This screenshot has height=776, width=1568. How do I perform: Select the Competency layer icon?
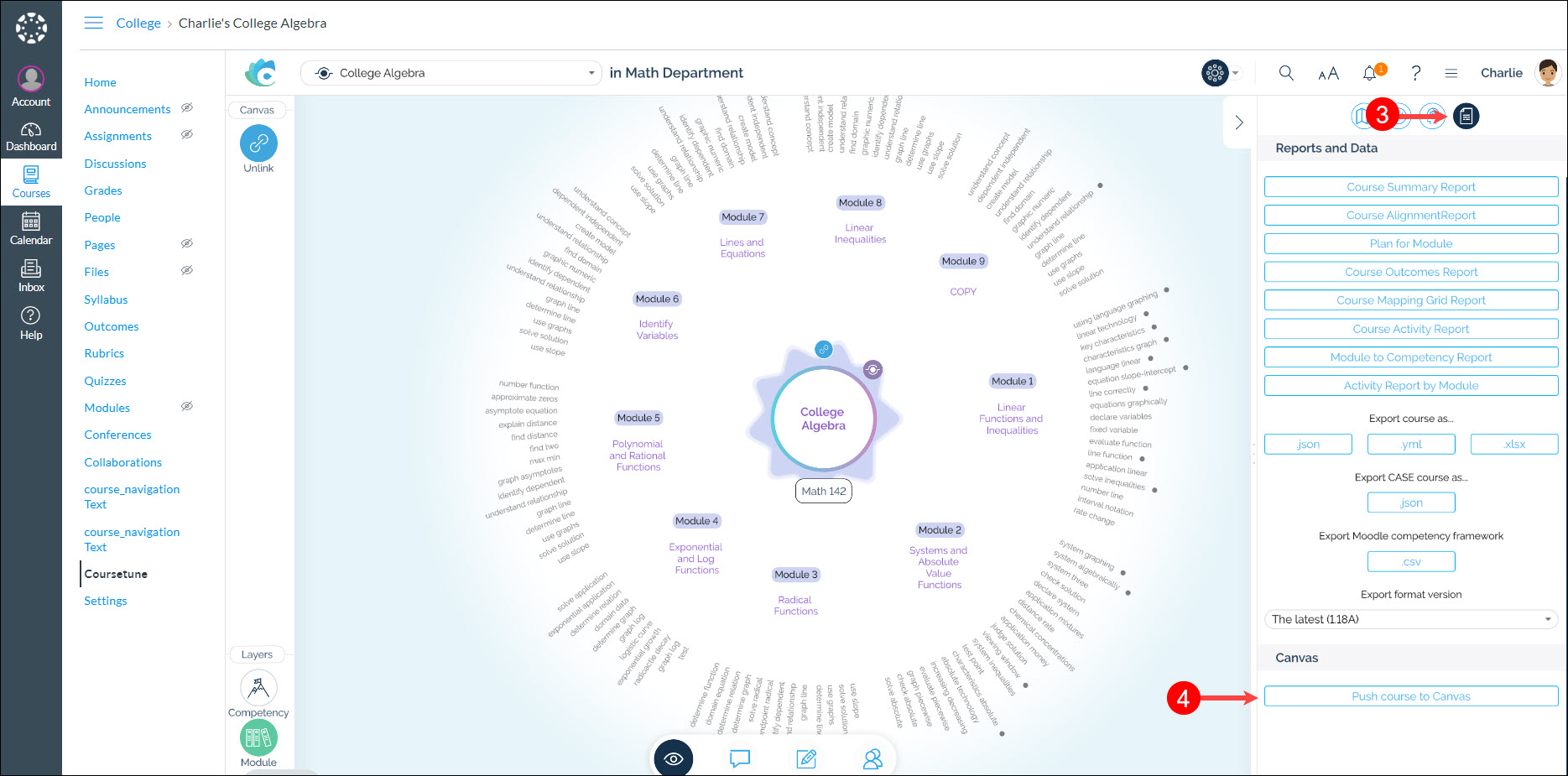tap(258, 689)
